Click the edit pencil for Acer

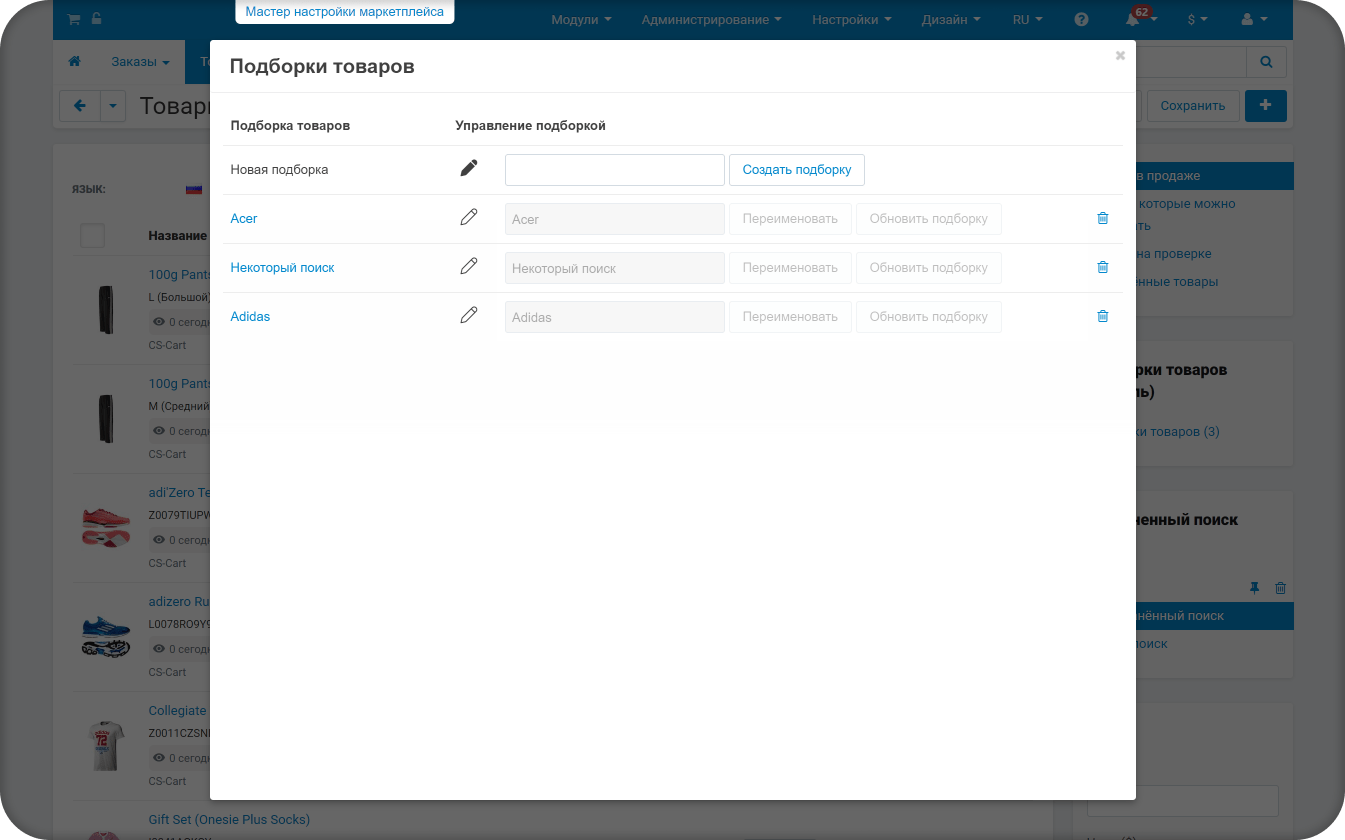(469, 217)
